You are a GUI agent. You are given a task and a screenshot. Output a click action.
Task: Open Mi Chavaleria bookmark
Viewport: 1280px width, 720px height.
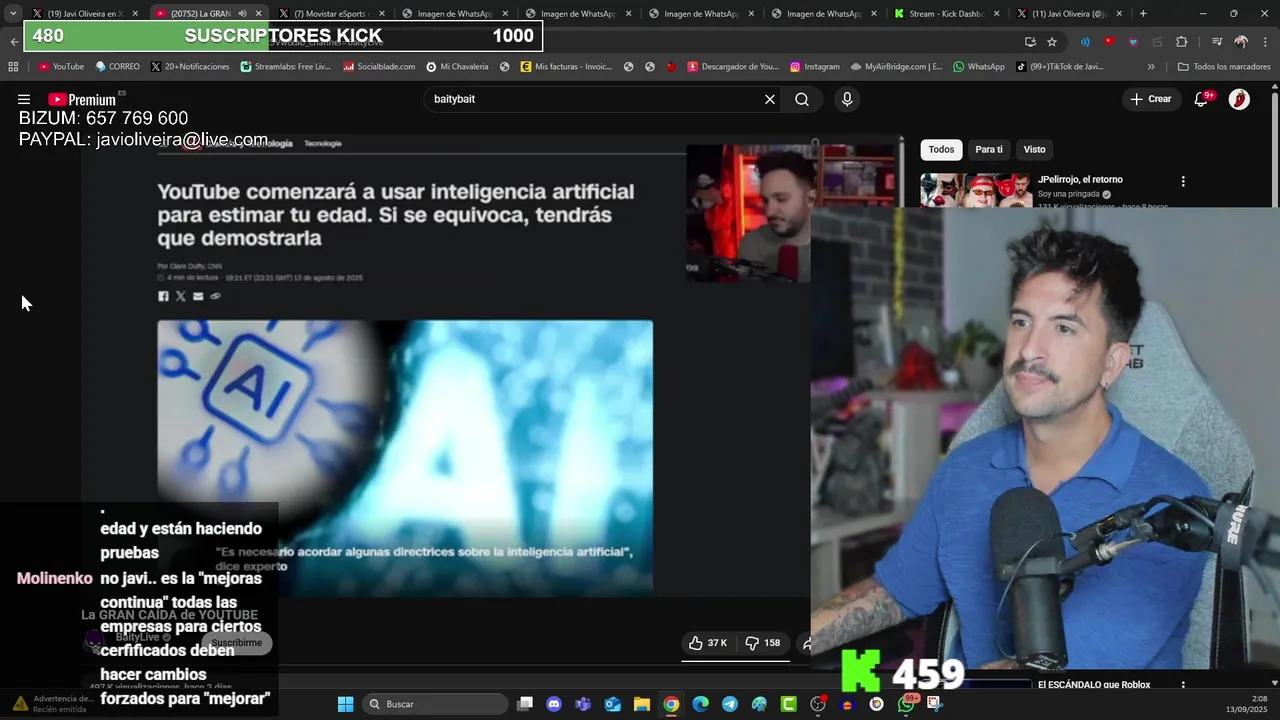pyautogui.click(x=457, y=67)
